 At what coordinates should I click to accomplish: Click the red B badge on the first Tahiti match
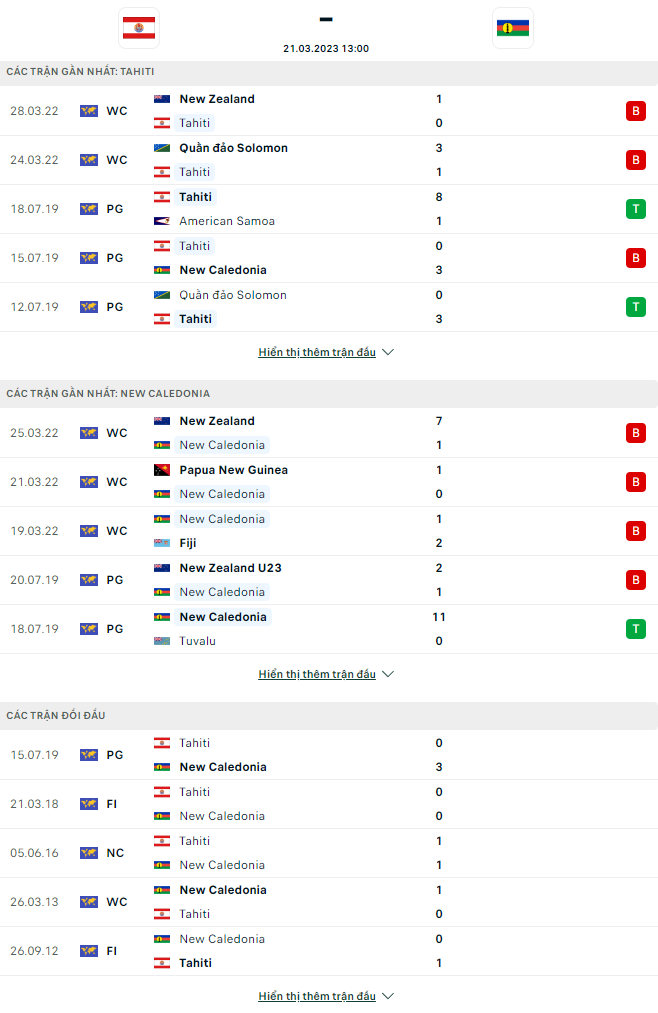636,111
